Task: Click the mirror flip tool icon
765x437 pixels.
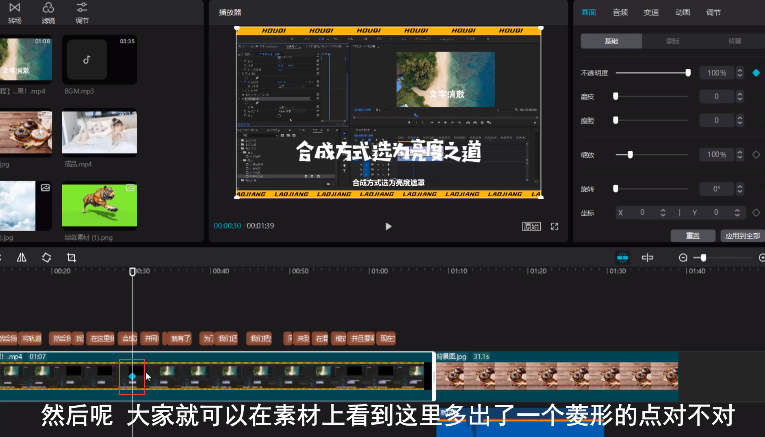Action: (21, 257)
